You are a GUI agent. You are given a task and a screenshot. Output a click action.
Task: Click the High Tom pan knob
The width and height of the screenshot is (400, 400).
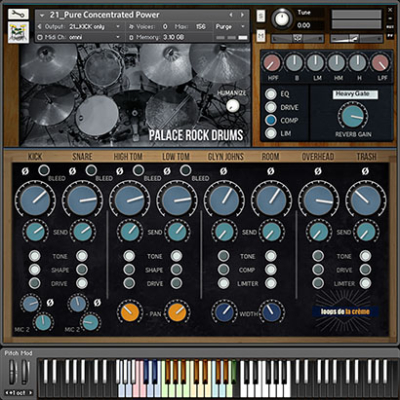coord(130,313)
